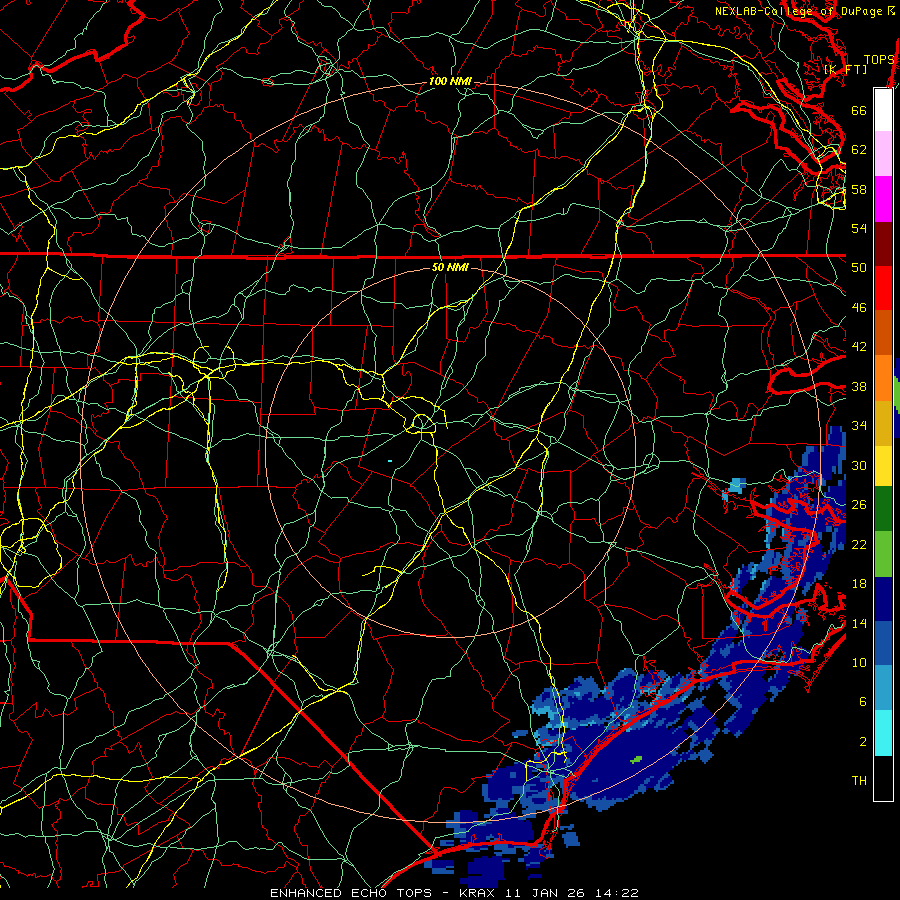Click the "50 NMI" range ring label

pos(450,267)
